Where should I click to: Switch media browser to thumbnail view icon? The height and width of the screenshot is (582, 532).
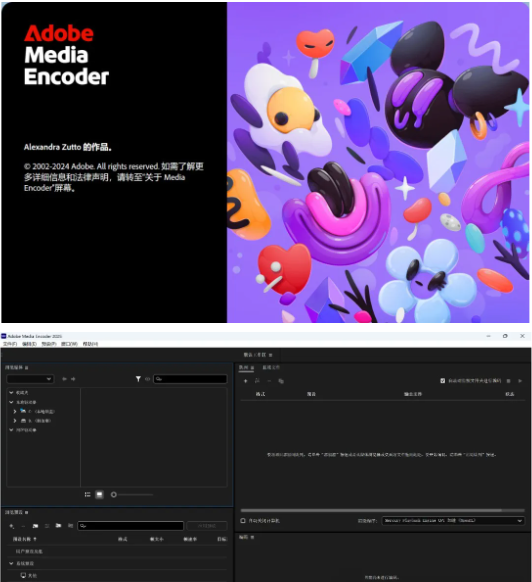pyautogui.click(x=99, y=494)
